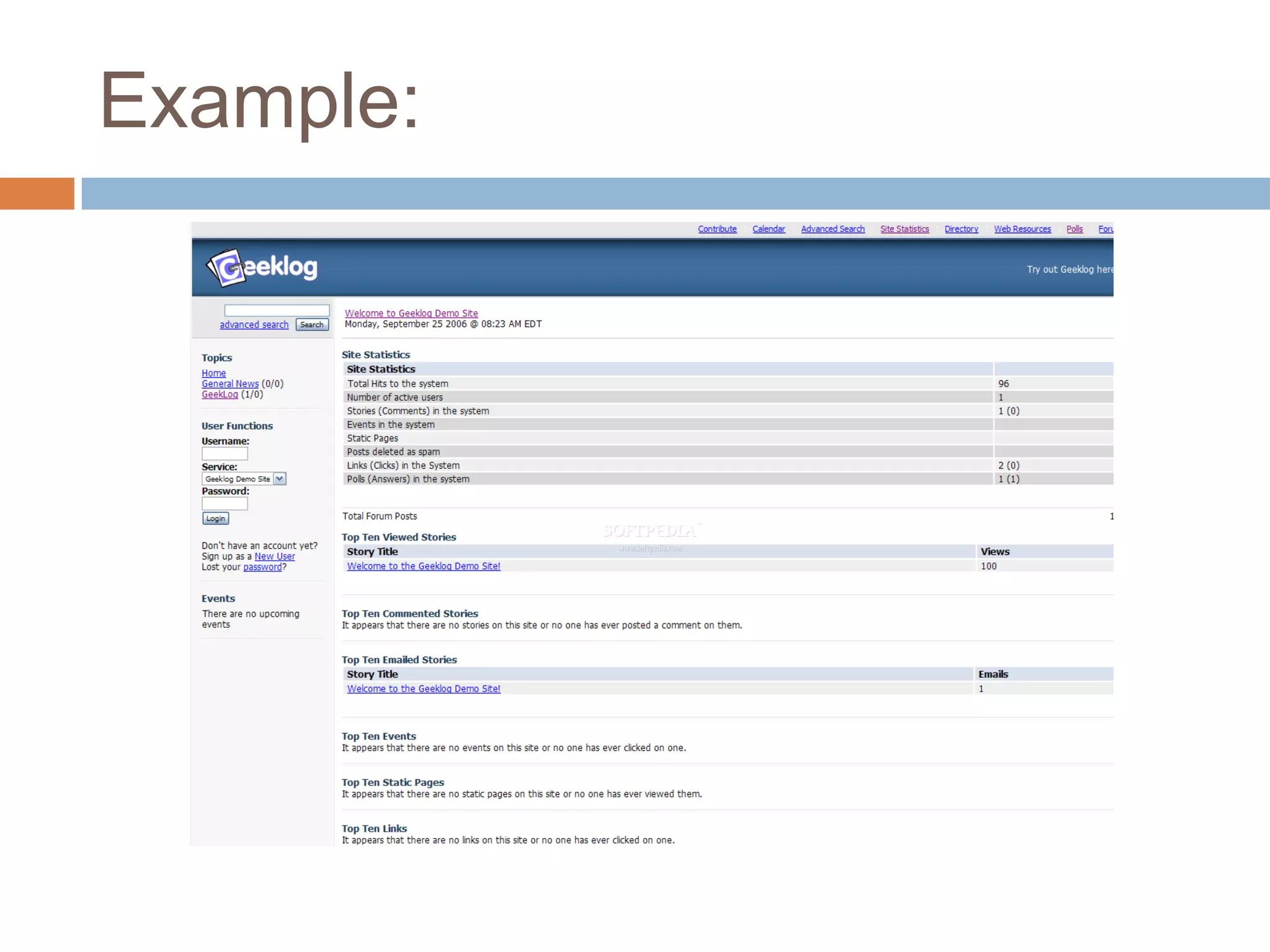
Task: Open Advanced Search from top menu
Action: point(832,229)
